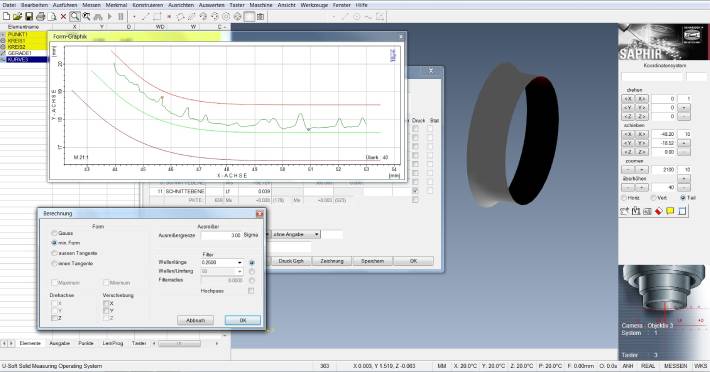Click the Pause program toolbar icon

[x=121, y=17]
